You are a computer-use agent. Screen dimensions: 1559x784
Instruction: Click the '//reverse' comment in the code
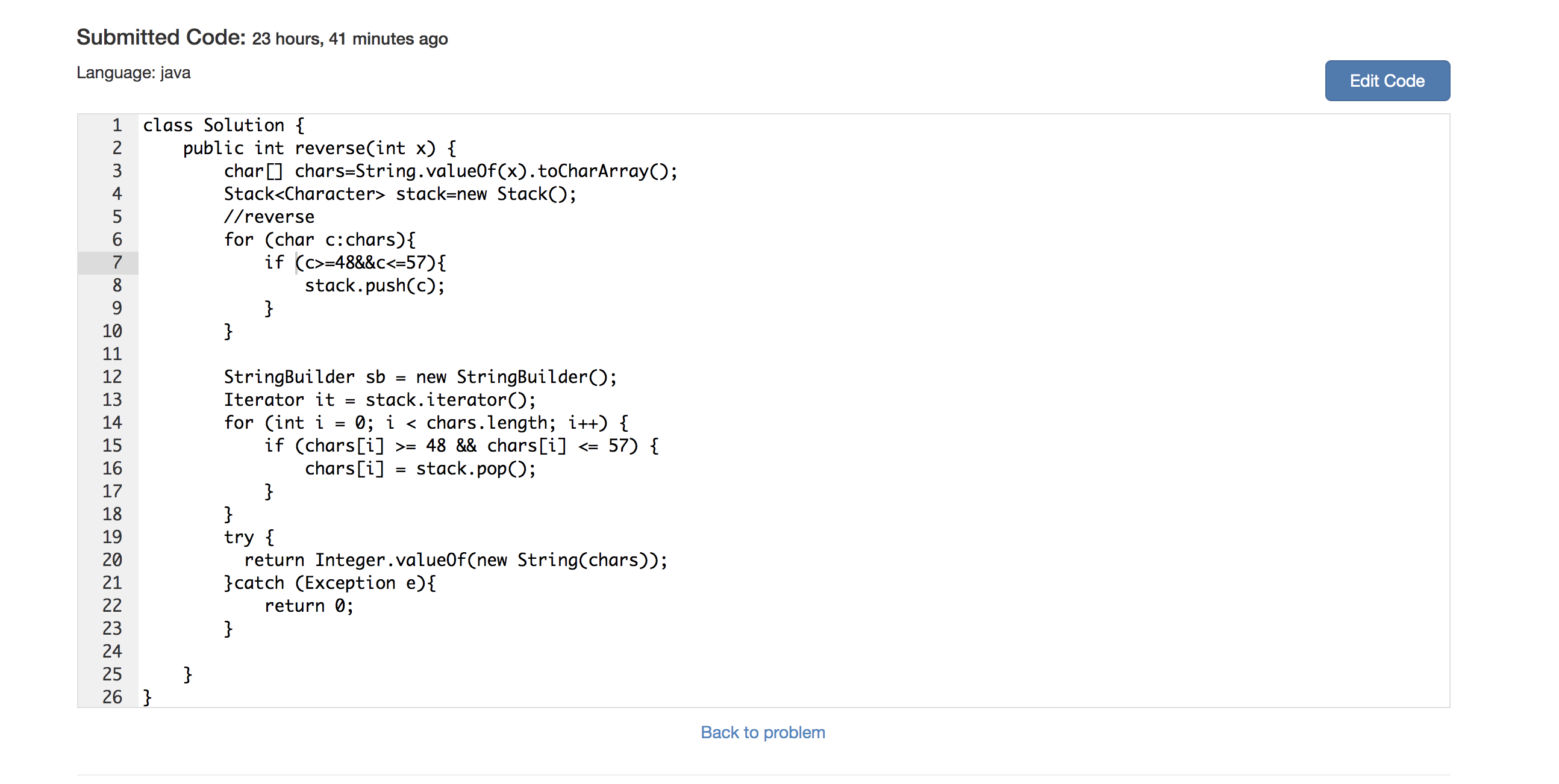(x=269, y=217)
